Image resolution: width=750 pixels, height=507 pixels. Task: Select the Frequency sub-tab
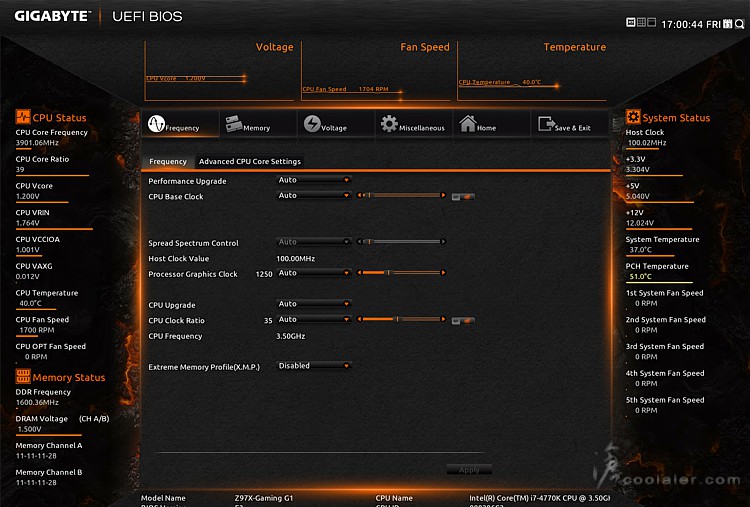click(168, 162)
